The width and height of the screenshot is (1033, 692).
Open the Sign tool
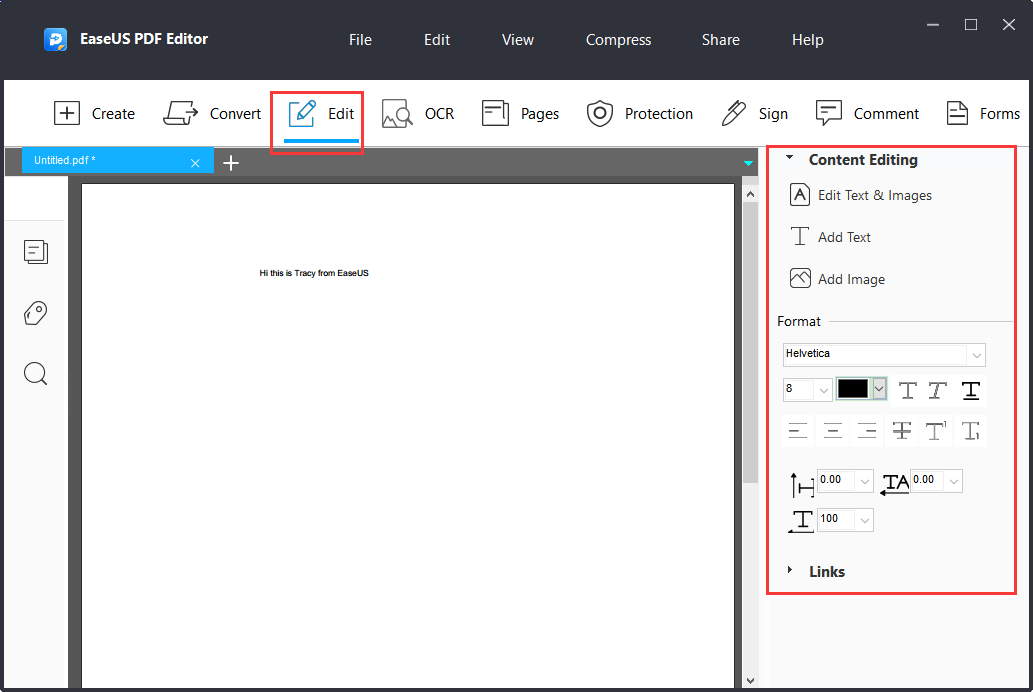pyautogui.click(x=754, y=113)
